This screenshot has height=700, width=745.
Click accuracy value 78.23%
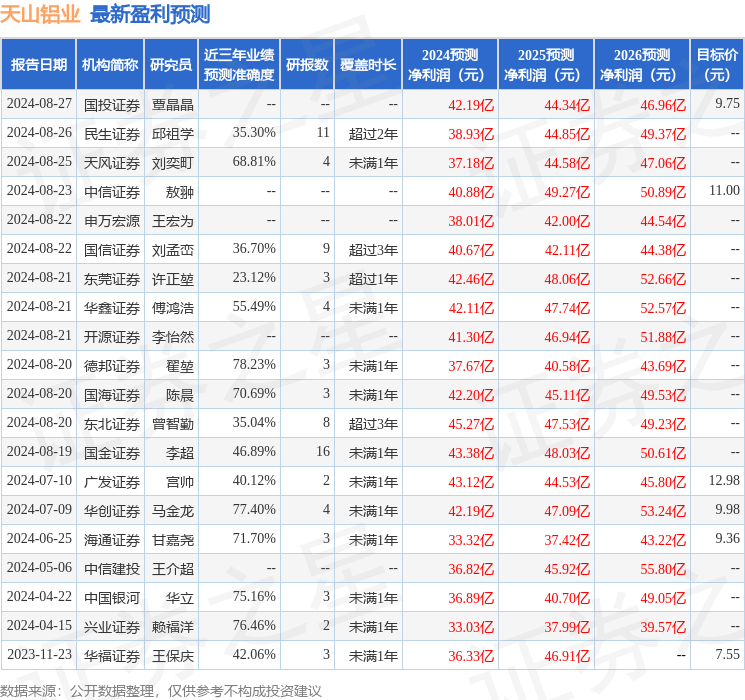(254, 364)
